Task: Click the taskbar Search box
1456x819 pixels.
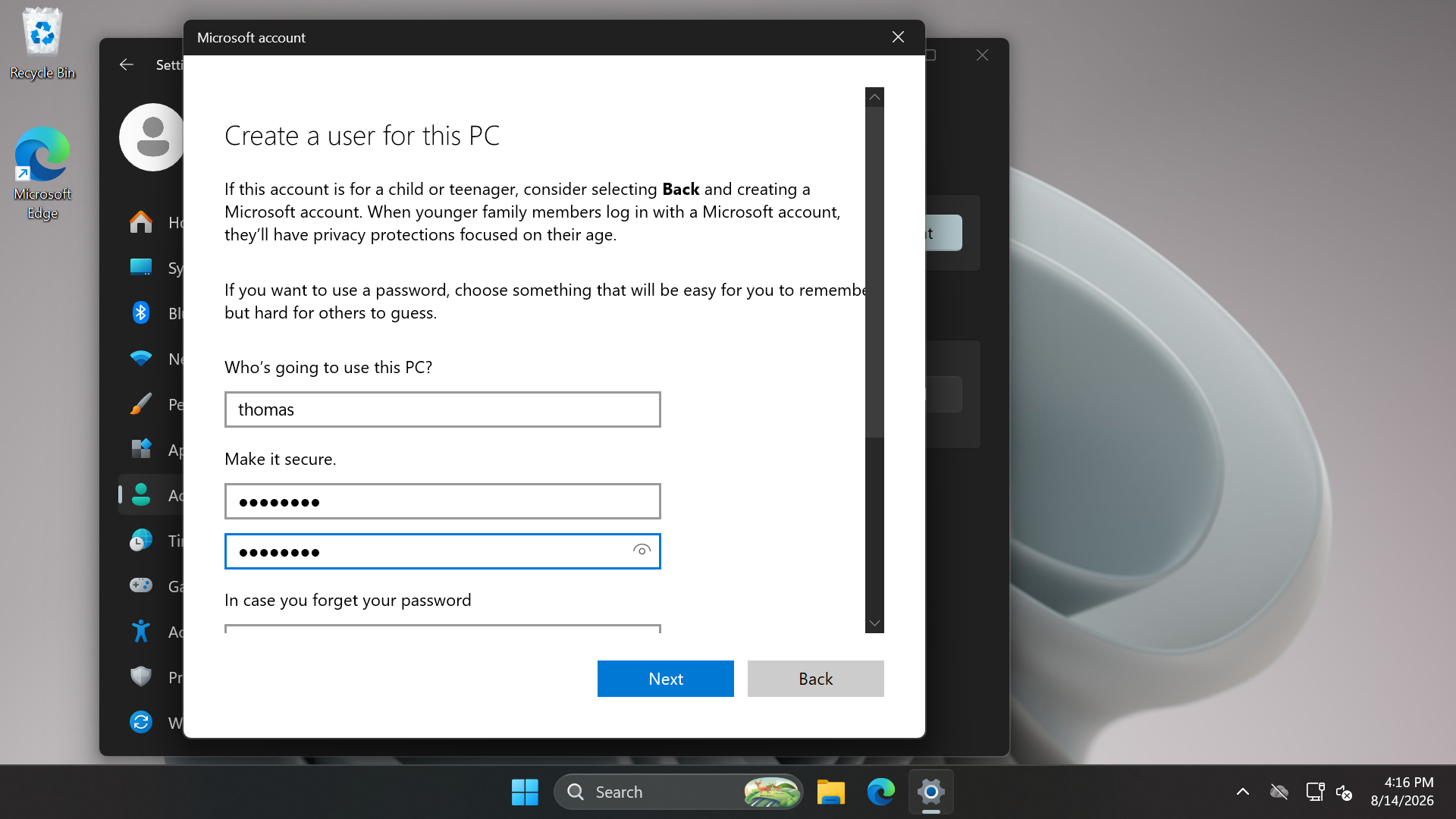Action: tap(679, 792)
